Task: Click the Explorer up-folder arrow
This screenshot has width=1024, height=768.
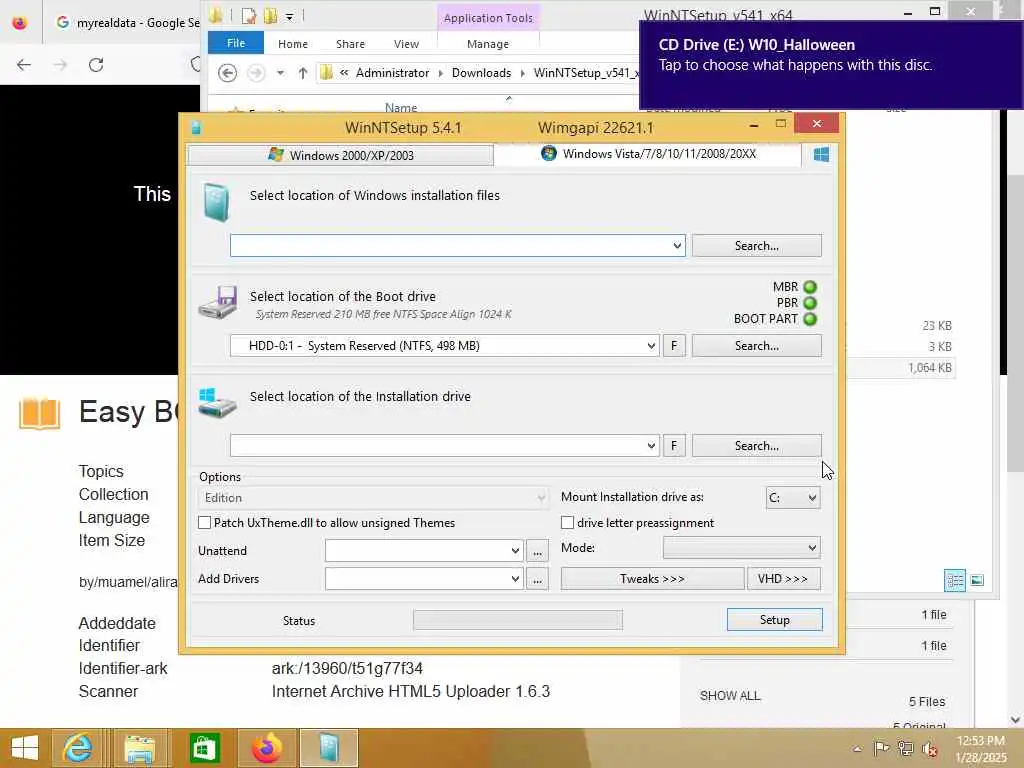Action: point(302,73)
